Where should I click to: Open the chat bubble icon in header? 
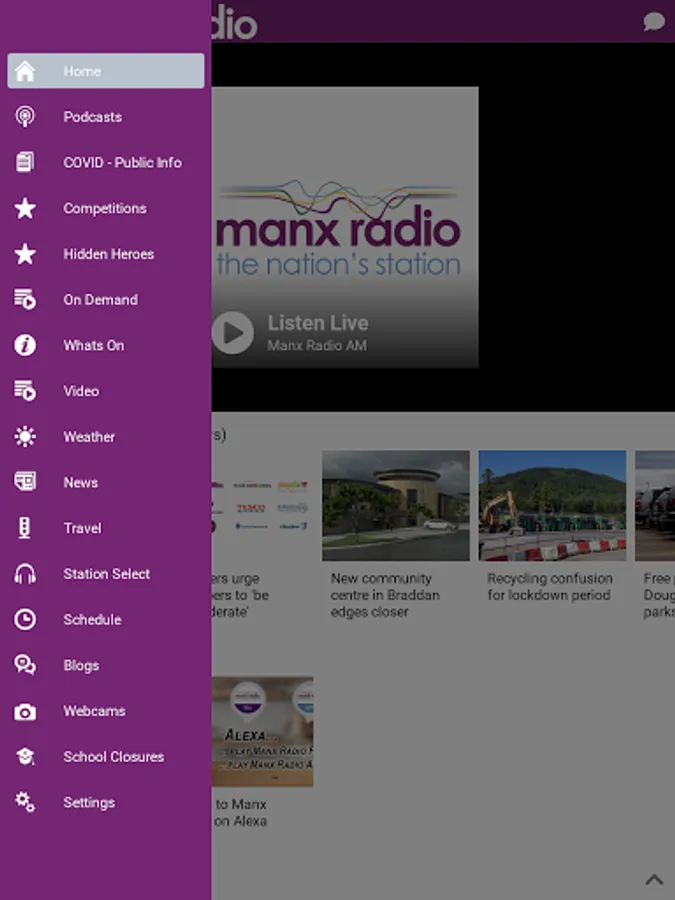tap(654, 22)
